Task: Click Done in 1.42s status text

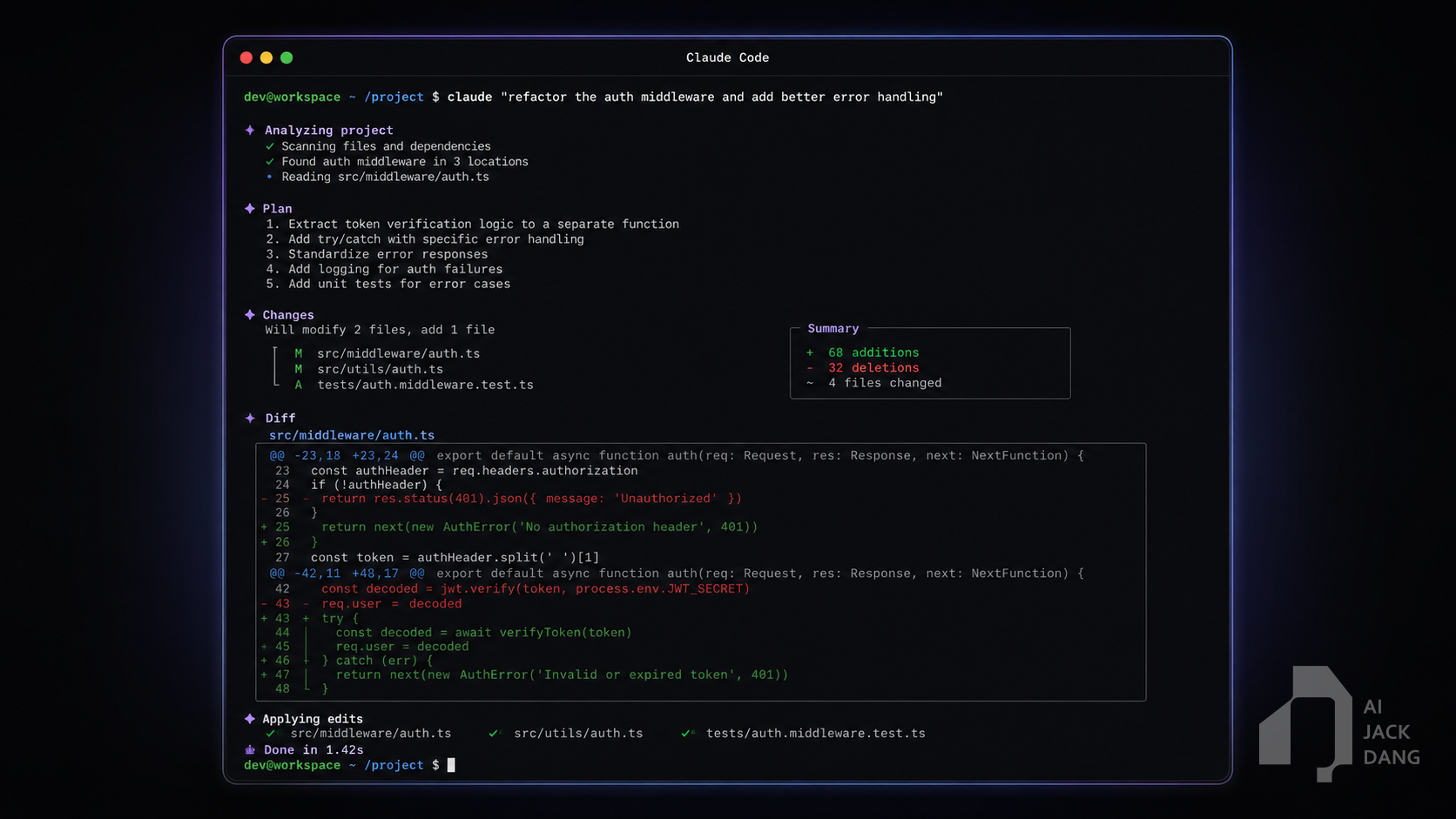Action: [313, 749]
